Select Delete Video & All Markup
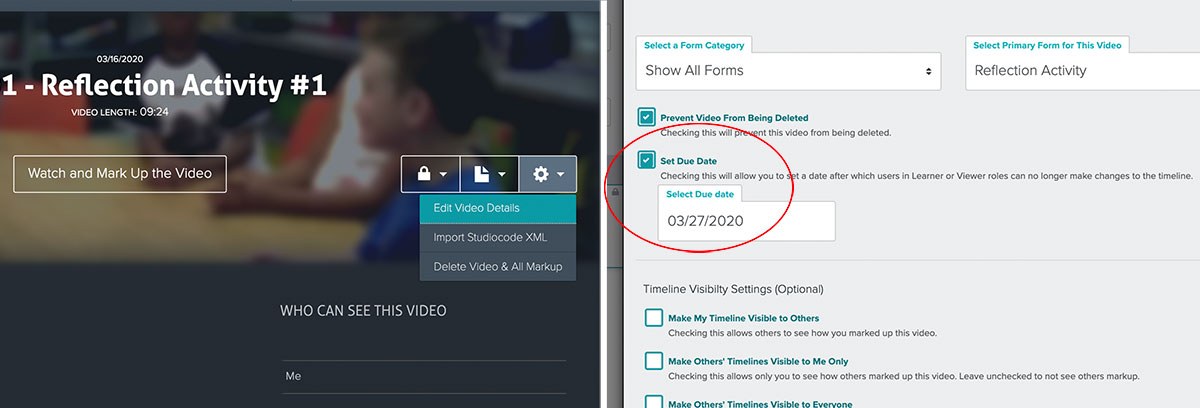The width and height of the screenshot is (1200, 408). 498,267
